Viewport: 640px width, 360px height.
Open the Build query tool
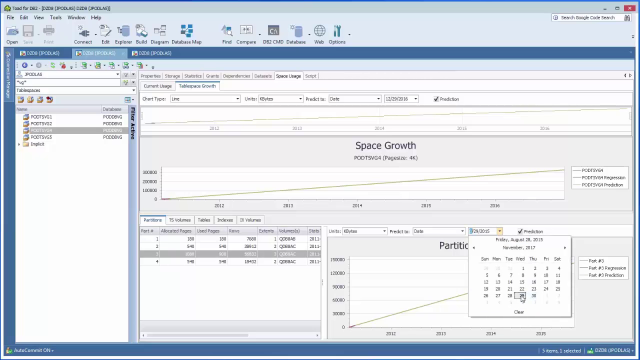141,35
